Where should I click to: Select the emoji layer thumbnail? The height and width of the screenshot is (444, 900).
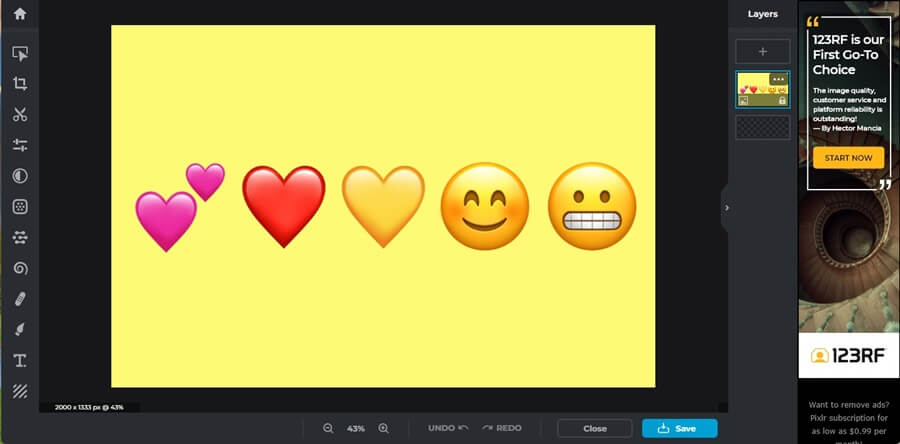(x=763, y=89)
